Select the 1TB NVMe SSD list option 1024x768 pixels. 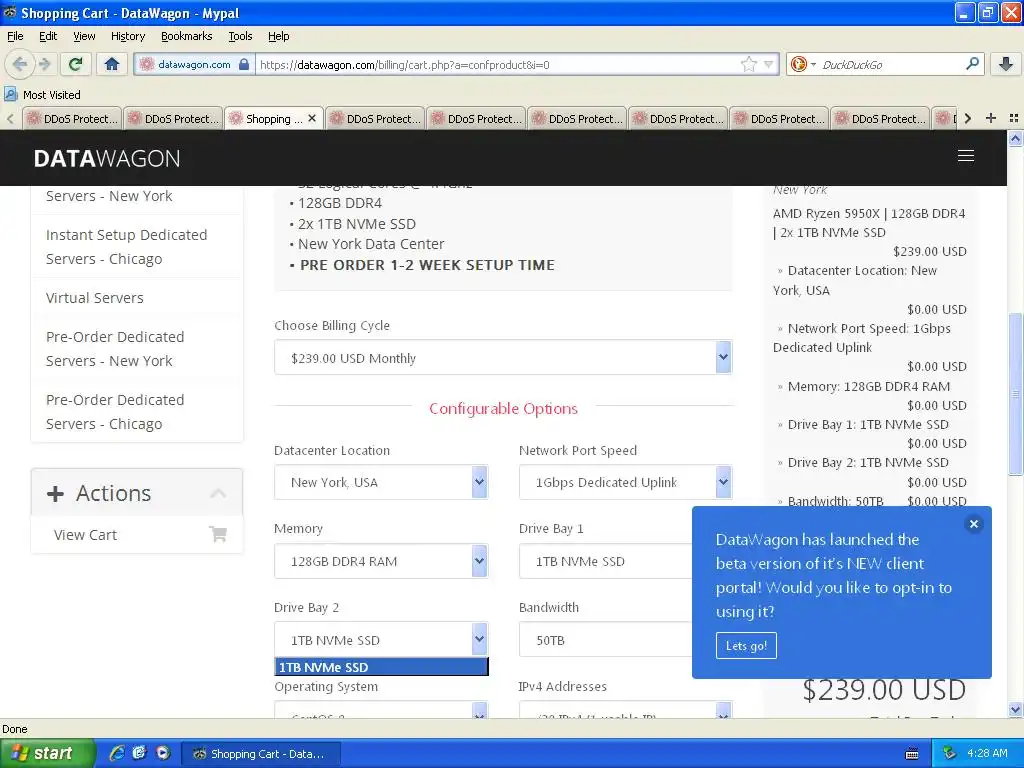click(381, 667)
